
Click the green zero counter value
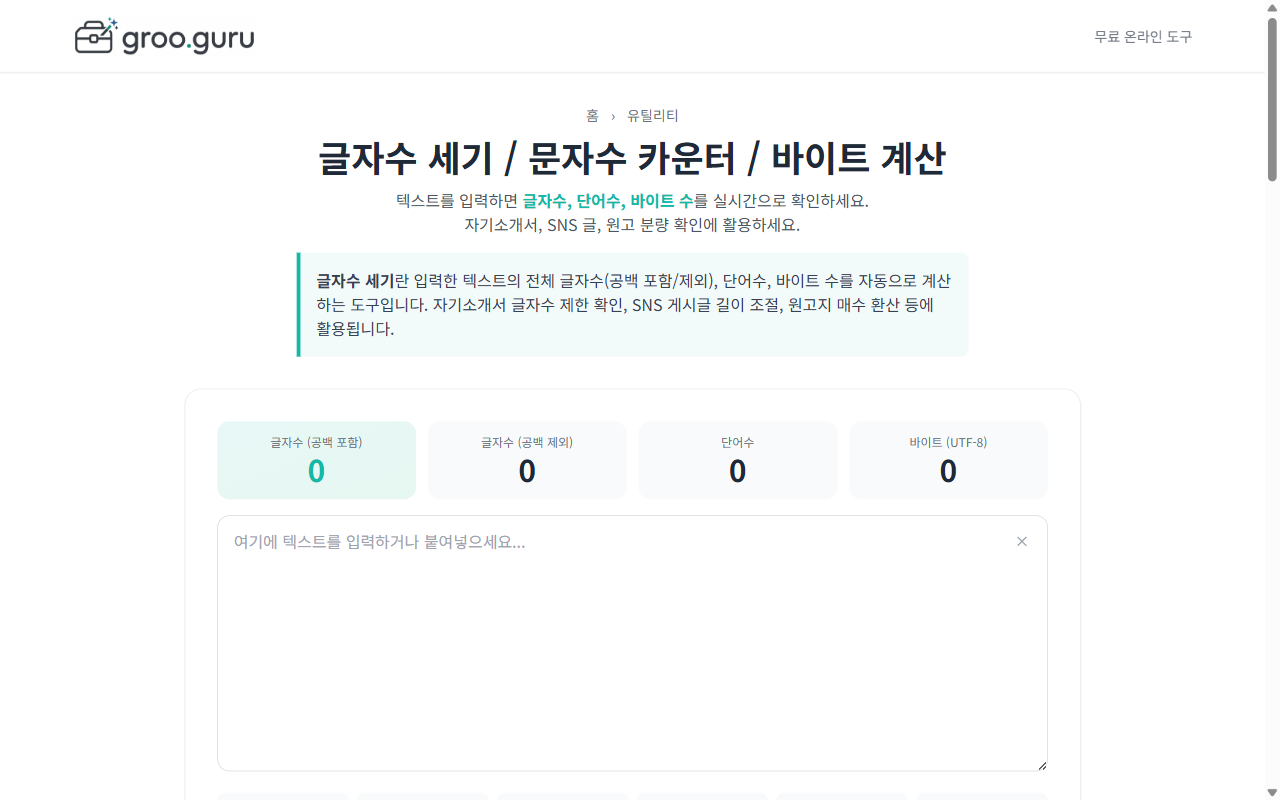(x=316, y=470)
